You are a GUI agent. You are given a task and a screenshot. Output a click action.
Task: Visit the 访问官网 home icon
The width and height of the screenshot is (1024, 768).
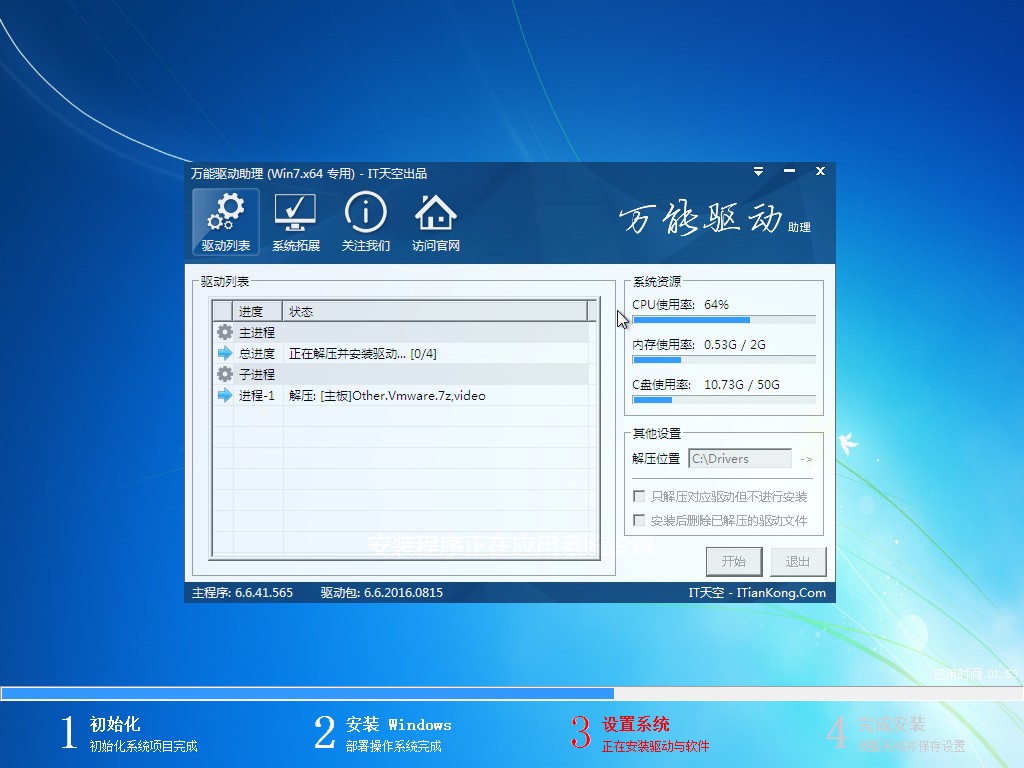(436, 221)
